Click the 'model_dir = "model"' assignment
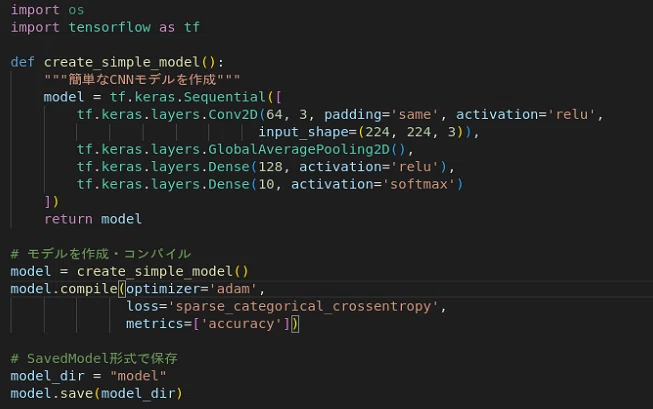 [x=88, y=376]
